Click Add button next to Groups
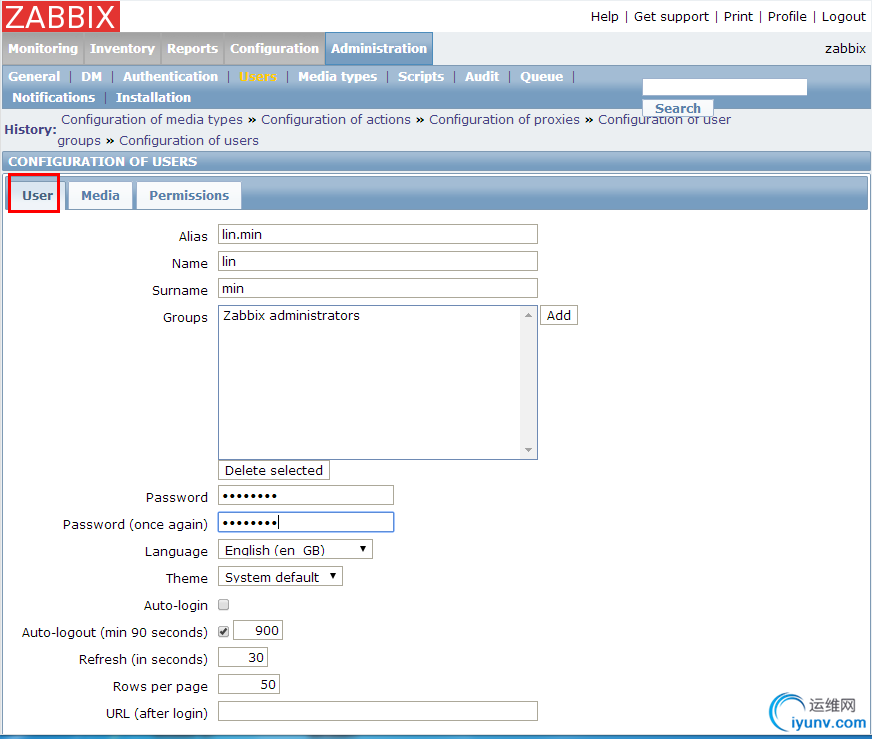 559,315
